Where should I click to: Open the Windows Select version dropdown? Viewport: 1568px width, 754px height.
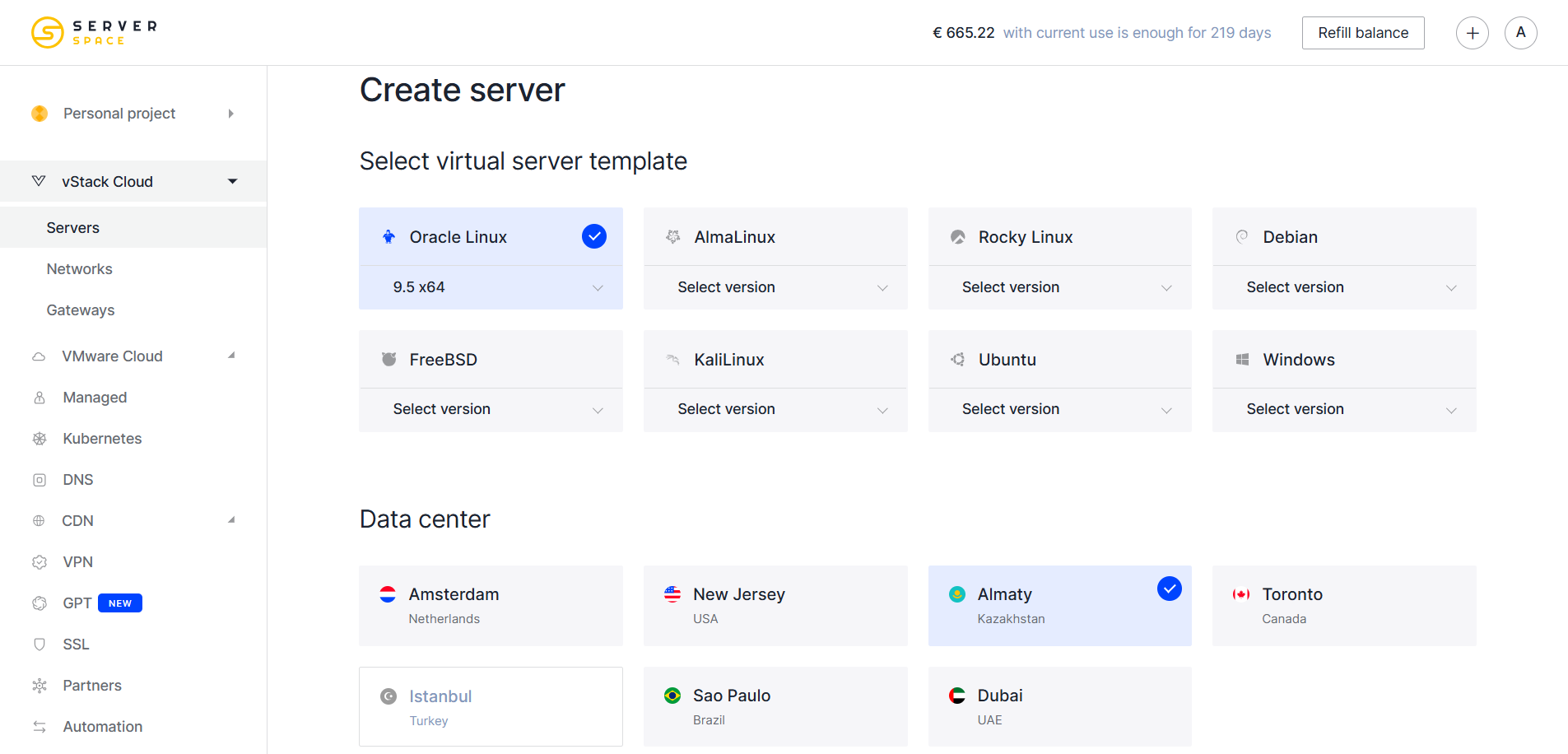tap(1344, 410)
